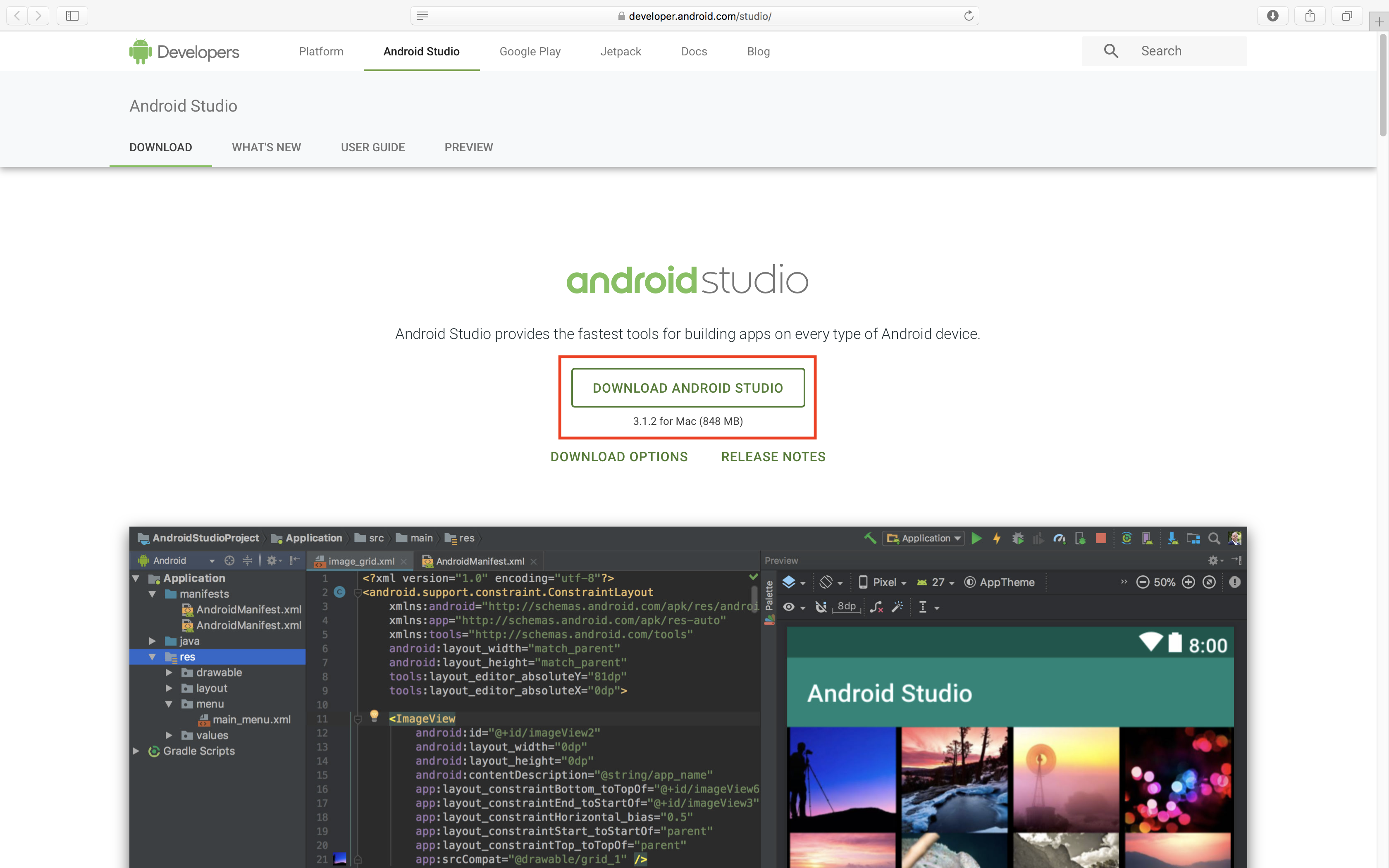Expand the java folder
1389x868 pixels.
tap(152, 641)
